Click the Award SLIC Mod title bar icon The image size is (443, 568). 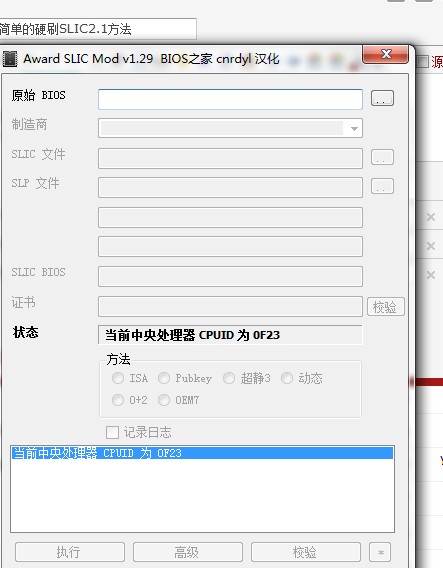click(x=10, y=59)
